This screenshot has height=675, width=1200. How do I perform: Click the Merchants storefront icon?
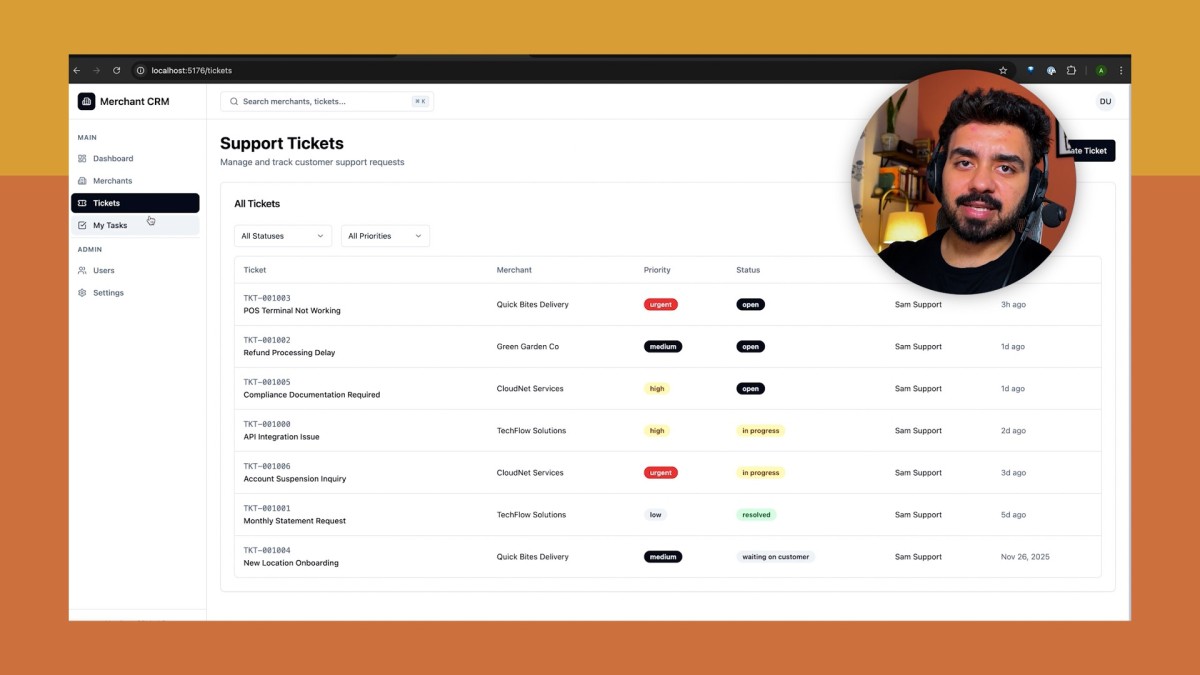[82, 181]
